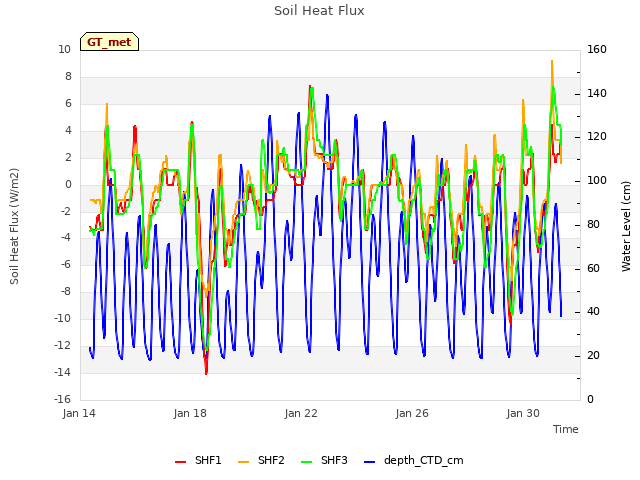
Task: Click the Jan 30 x-axis tick label
Action: 523,413
